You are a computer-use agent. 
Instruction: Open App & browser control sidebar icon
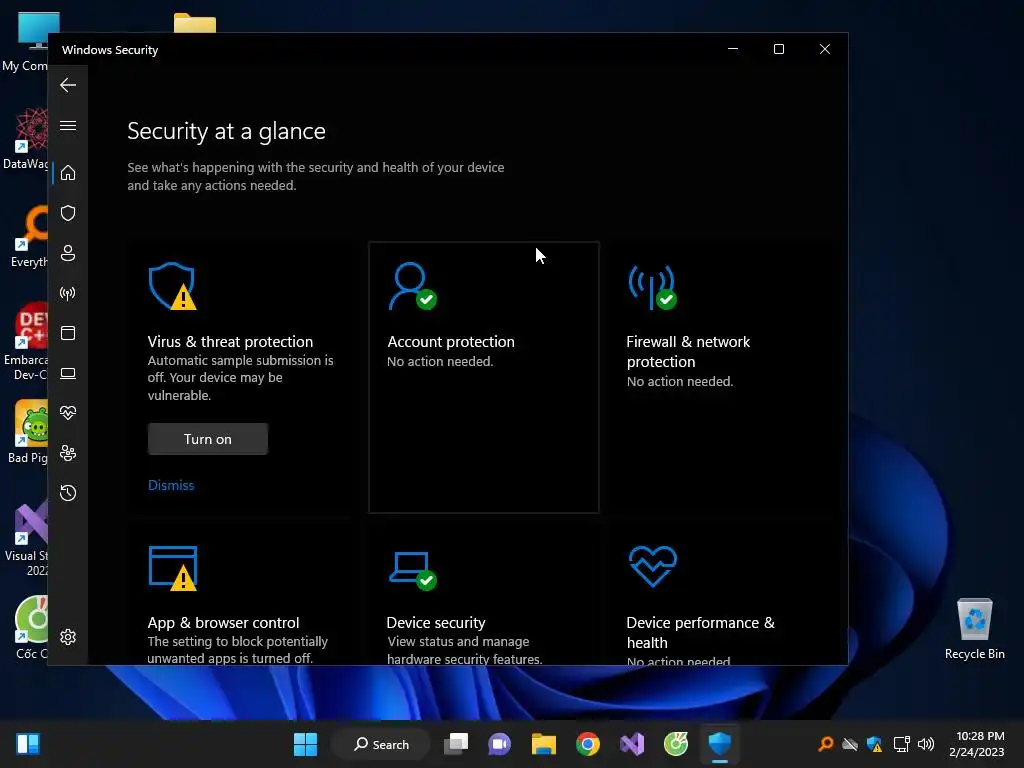click(x=68, y=333)
